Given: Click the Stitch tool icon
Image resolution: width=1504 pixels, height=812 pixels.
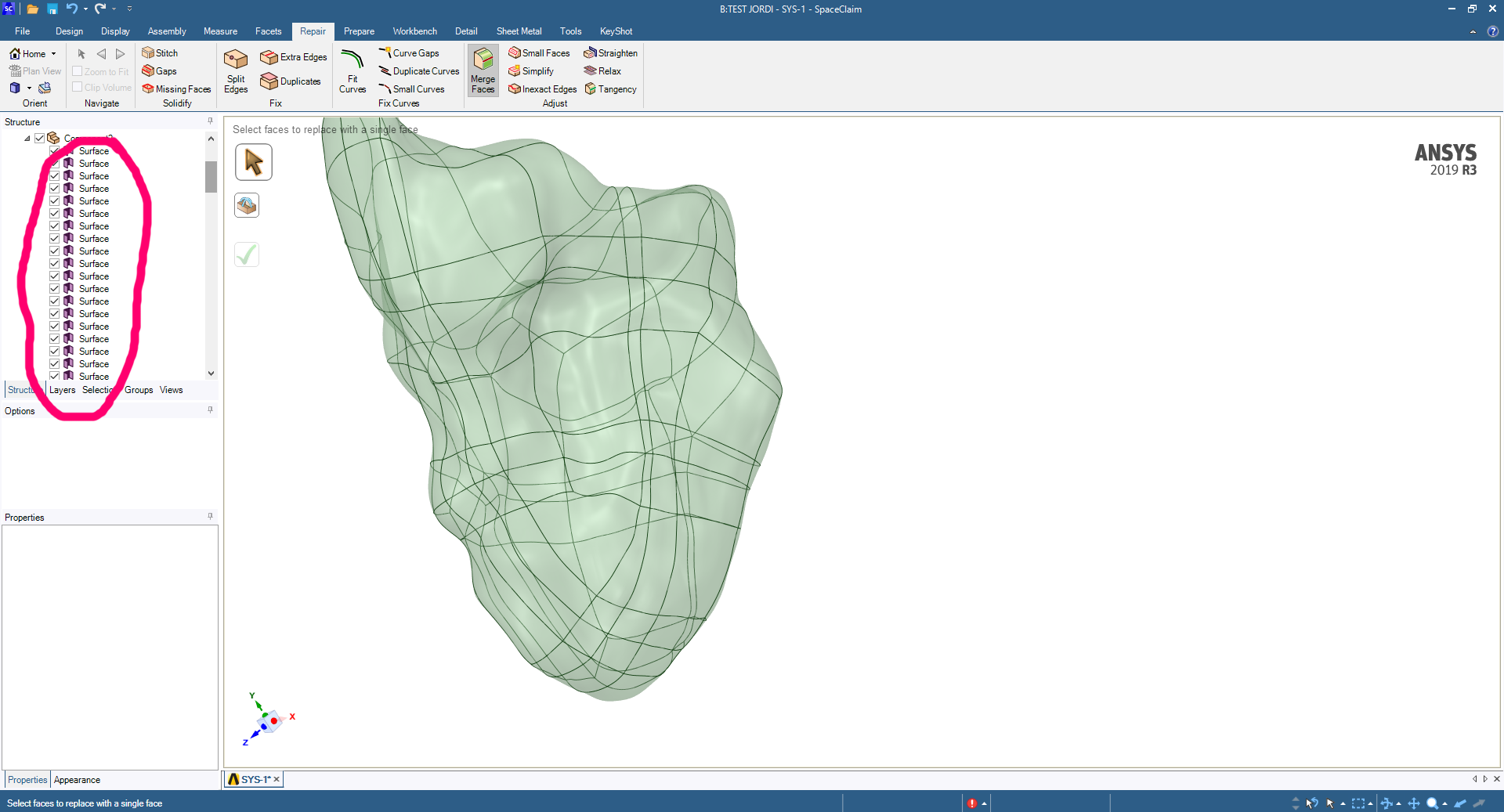Looking at the screenshot, I should click(148, 53).
